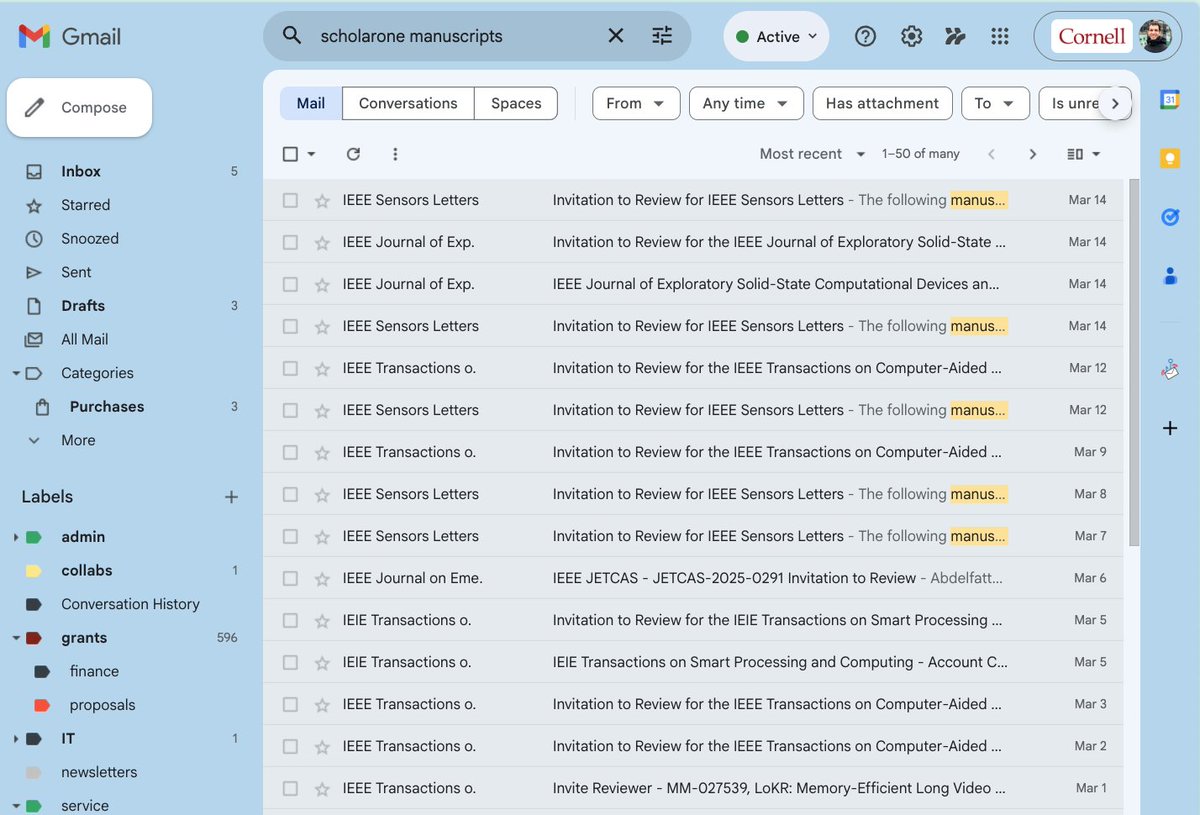Open the Most recent sort dropdown

tap(813, 154)
